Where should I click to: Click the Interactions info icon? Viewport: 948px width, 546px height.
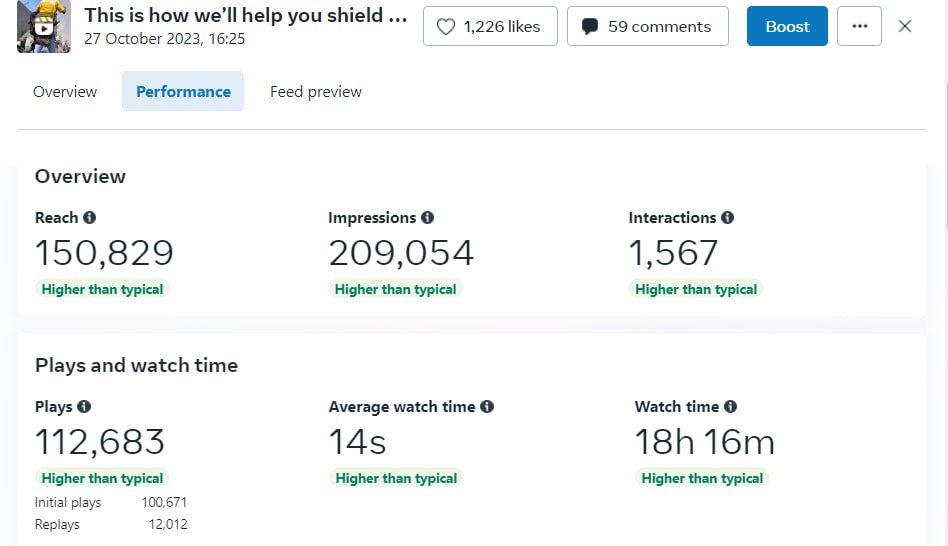pyautogui.click(x=728, y=218)
